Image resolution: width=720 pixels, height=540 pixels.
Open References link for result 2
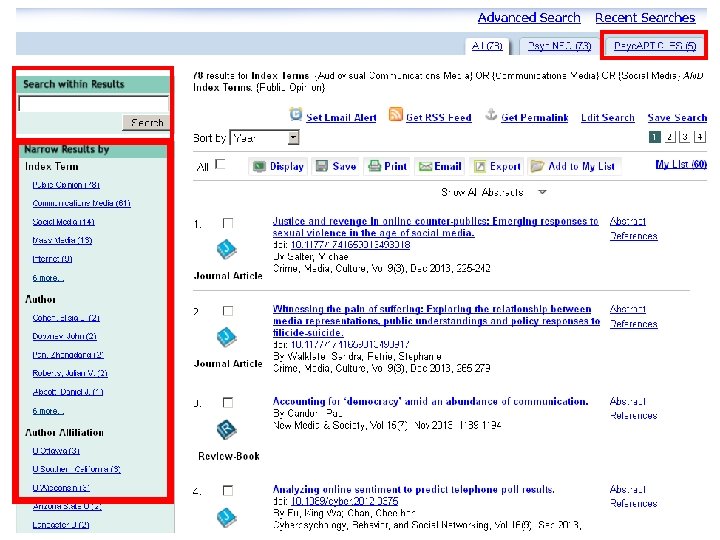coord(634,324)
